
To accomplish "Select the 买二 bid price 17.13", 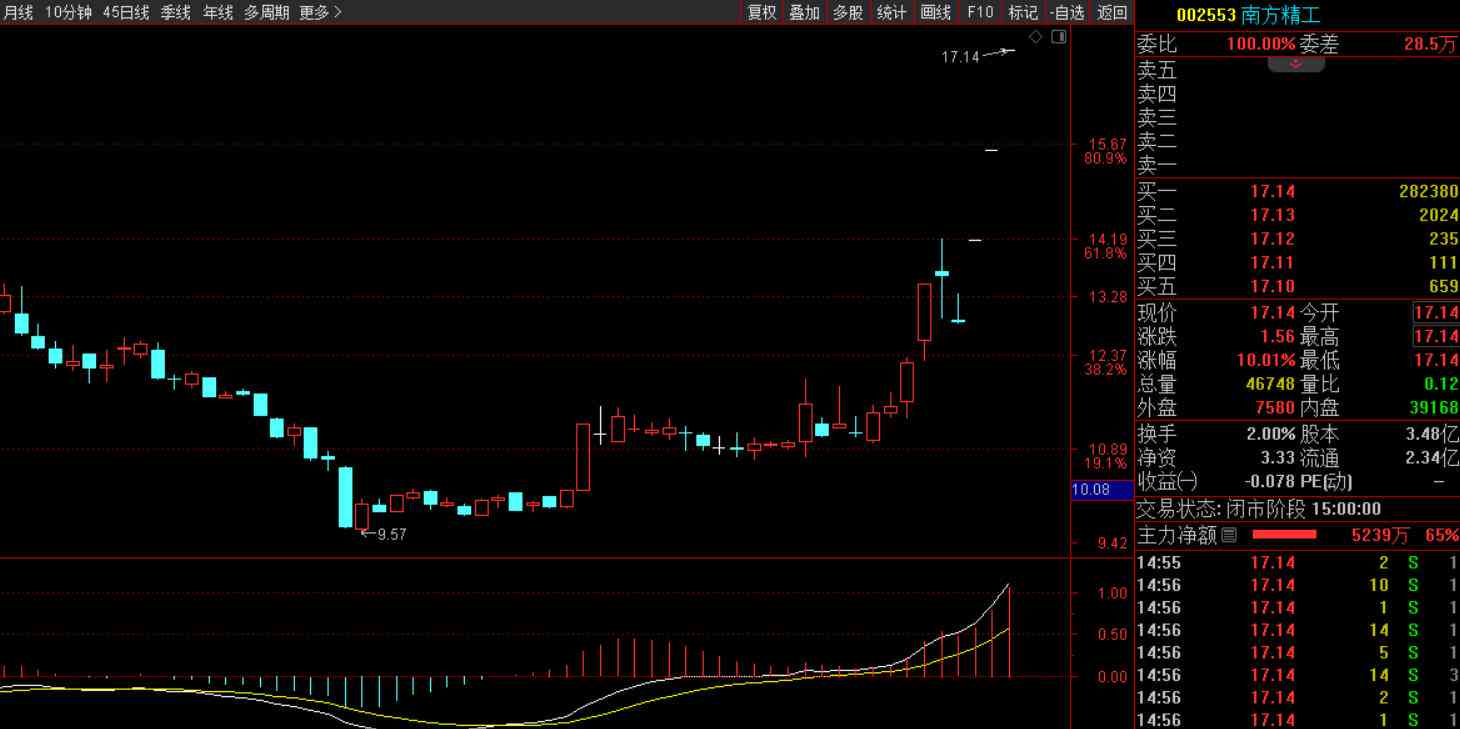I will point(1273,215).
